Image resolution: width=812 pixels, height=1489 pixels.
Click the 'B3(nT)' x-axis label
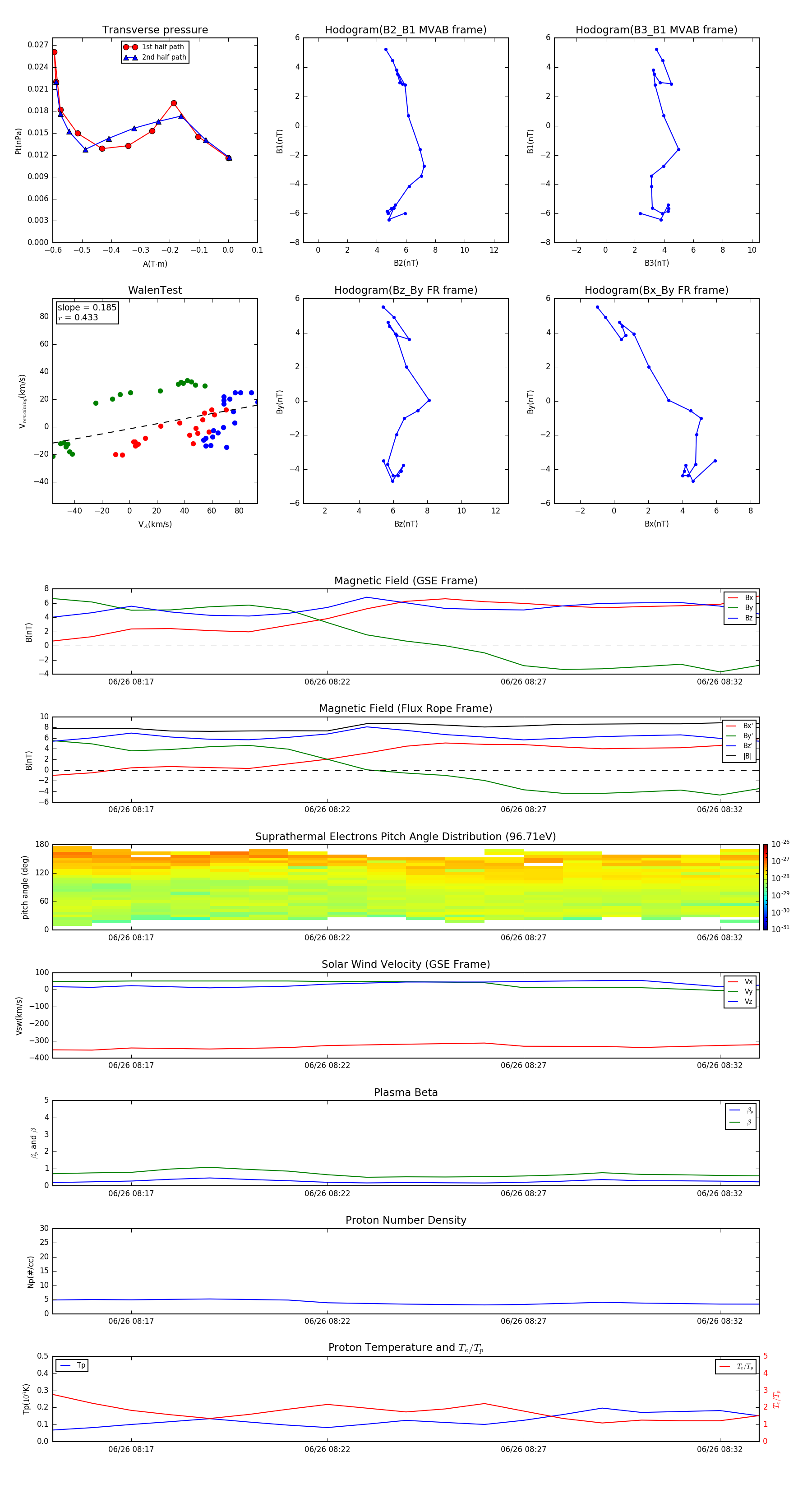tap(656, 263)
